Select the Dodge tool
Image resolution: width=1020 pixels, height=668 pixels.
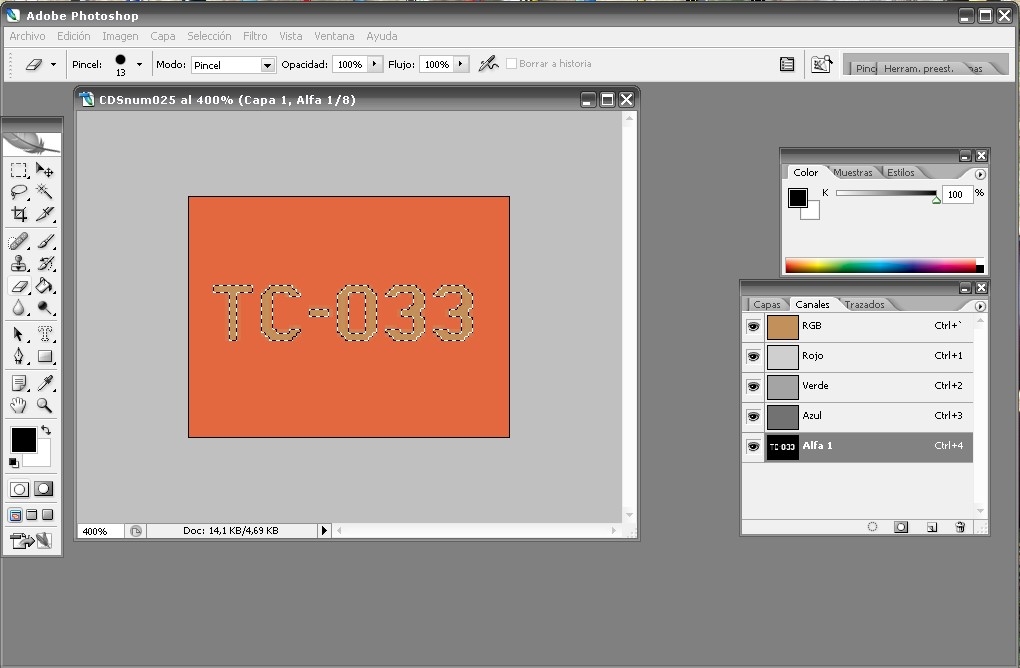click(x=44, y=307)
